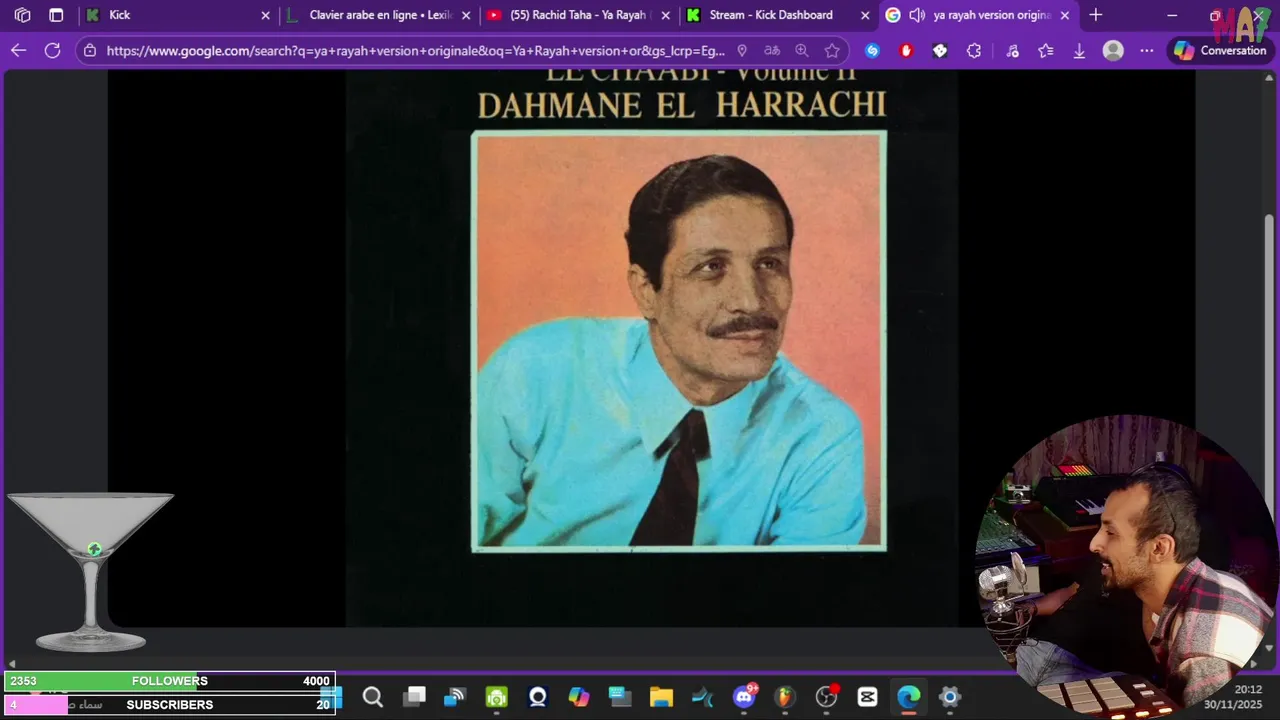Open CapCut from the taskbar
This screenshot has width=1280, height=720.
pos(867,697)
